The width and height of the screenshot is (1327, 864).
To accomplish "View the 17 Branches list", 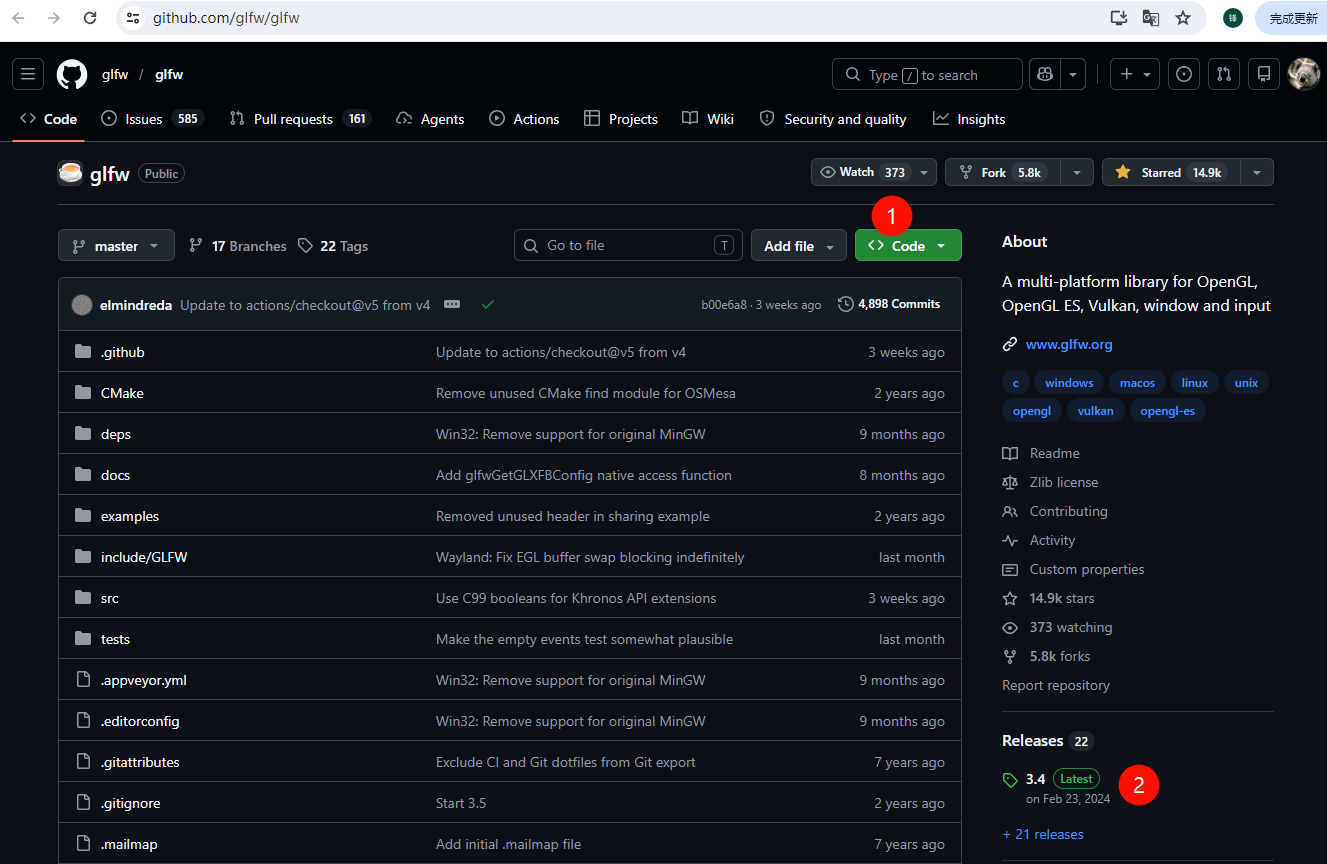I will coord(237,246).
